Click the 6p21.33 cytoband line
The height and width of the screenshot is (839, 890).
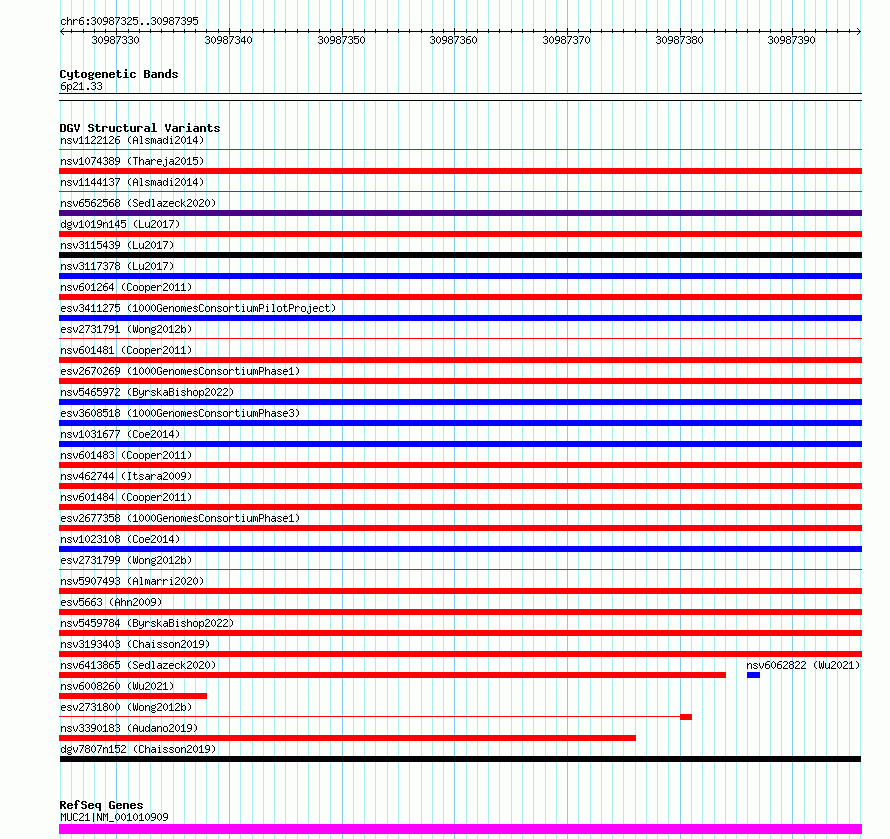click(x=460, y=97)
